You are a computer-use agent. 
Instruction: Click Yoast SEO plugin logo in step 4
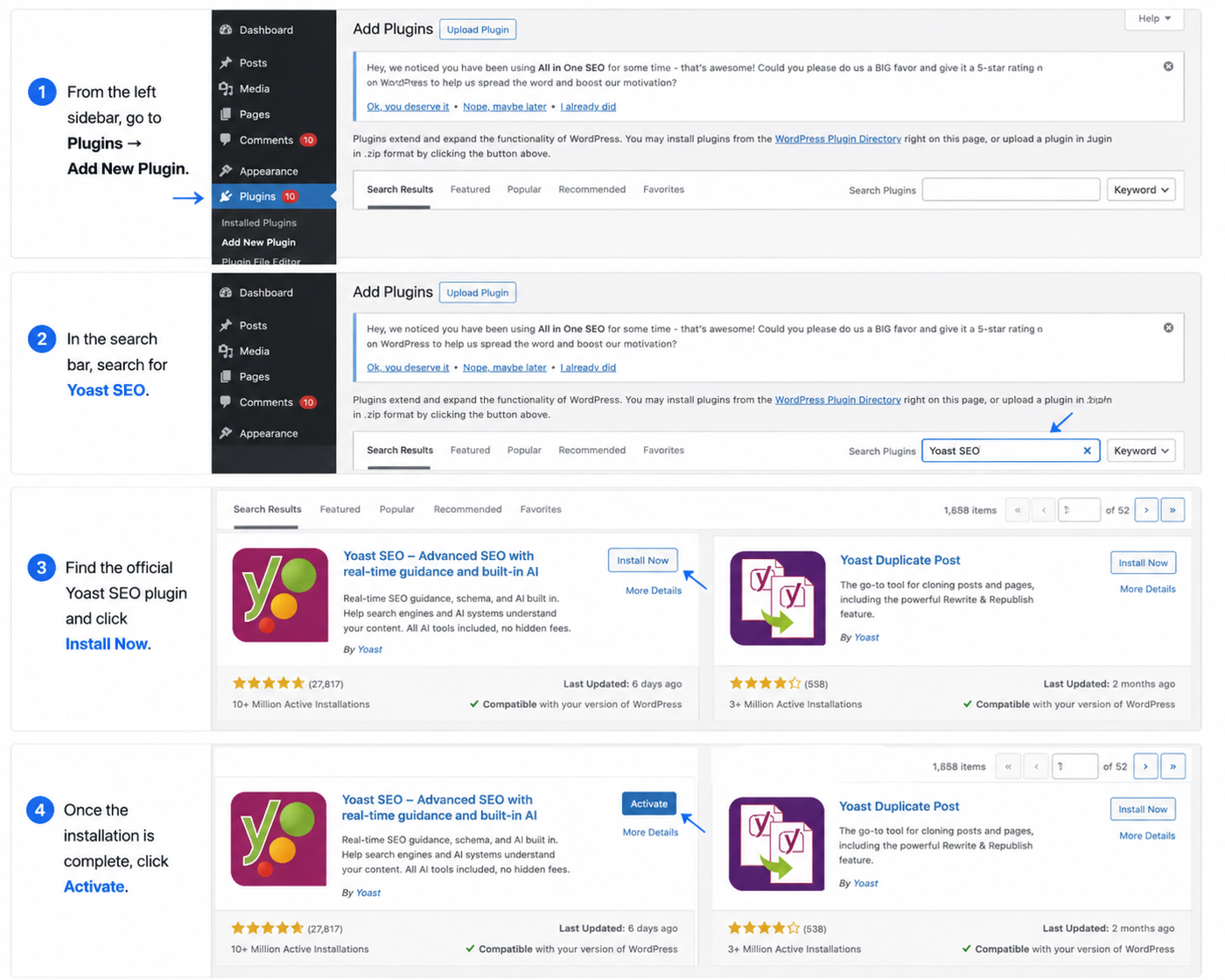click(278, 839)
